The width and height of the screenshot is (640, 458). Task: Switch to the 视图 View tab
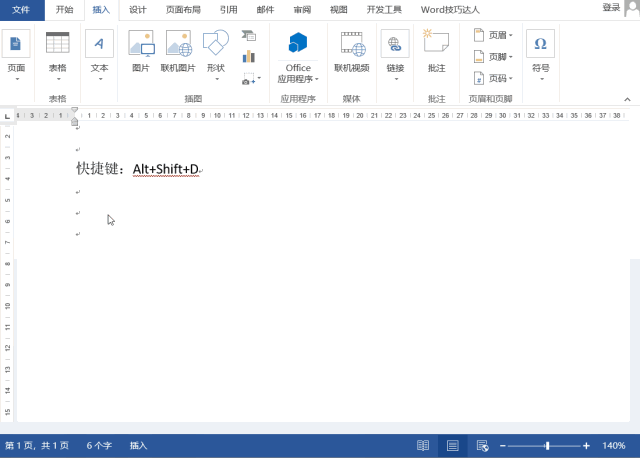(x=339, y=10)
